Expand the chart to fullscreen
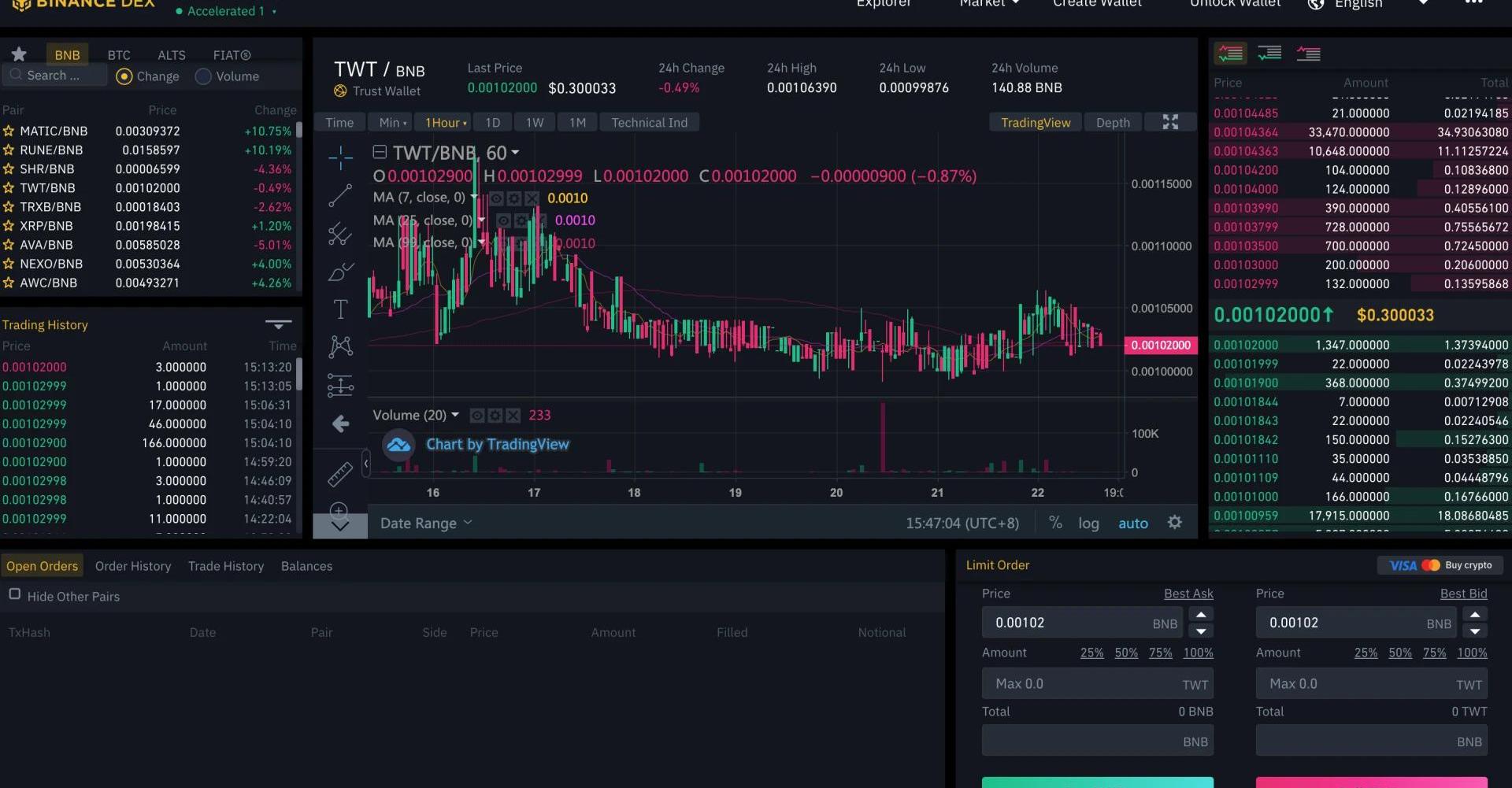1512x788 pixels. [x=1170, y=122]
